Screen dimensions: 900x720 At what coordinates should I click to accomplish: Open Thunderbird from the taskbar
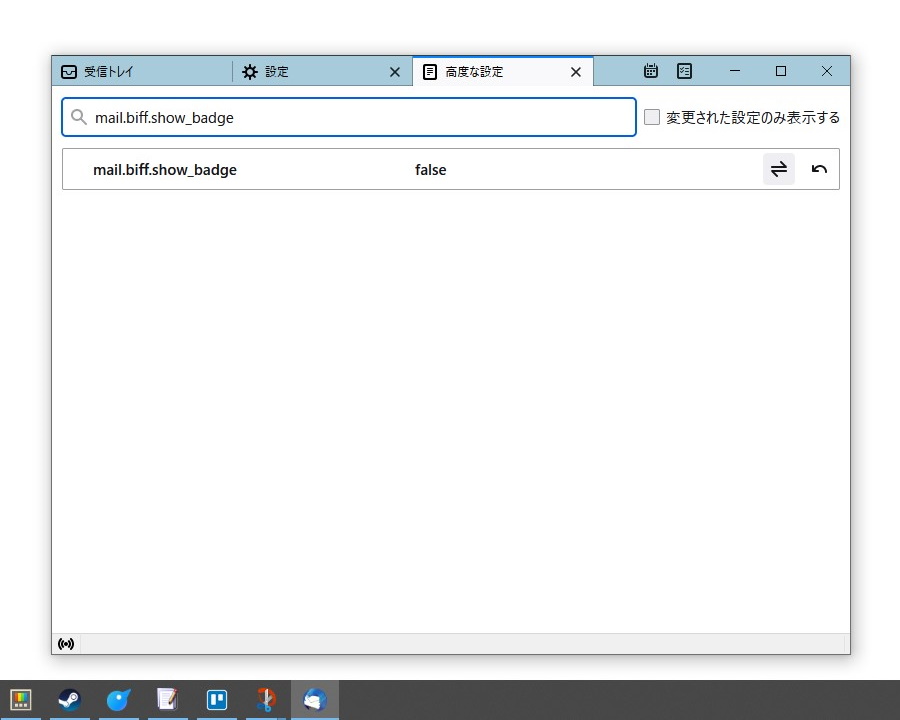pos(314,699)
